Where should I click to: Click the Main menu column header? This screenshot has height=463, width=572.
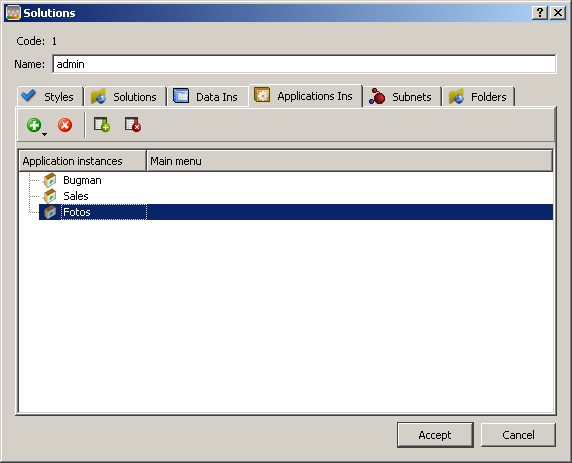[x=349, y=161]
